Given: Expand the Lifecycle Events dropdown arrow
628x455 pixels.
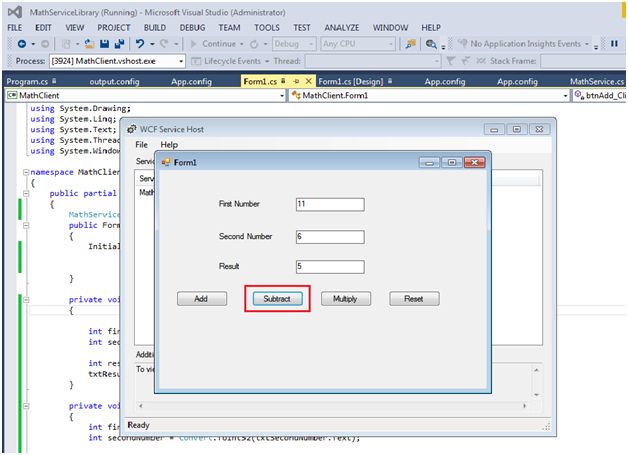Looking at the screenshot, I should pyautogui.click(x=267, y=61).
